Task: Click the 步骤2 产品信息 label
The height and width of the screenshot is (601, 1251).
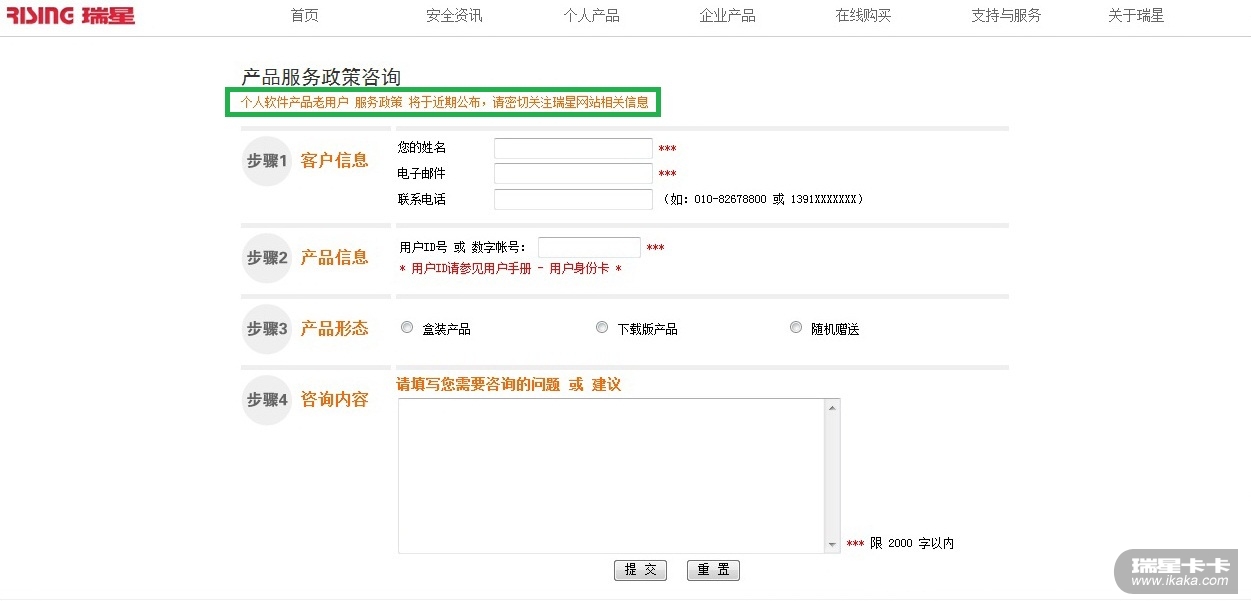Action: pyautogui.click(x=306, y=257)
